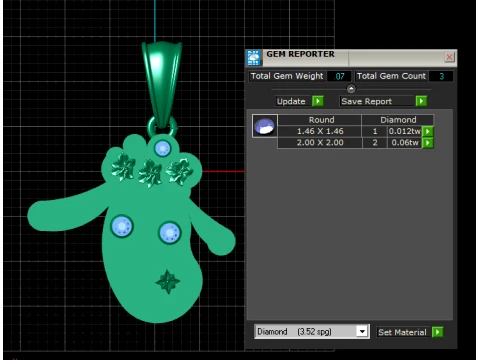This screenshot has height=360, width=480.
Task: Collapse the panel with the round up-arrow
Action: click(x=351, y=89)
